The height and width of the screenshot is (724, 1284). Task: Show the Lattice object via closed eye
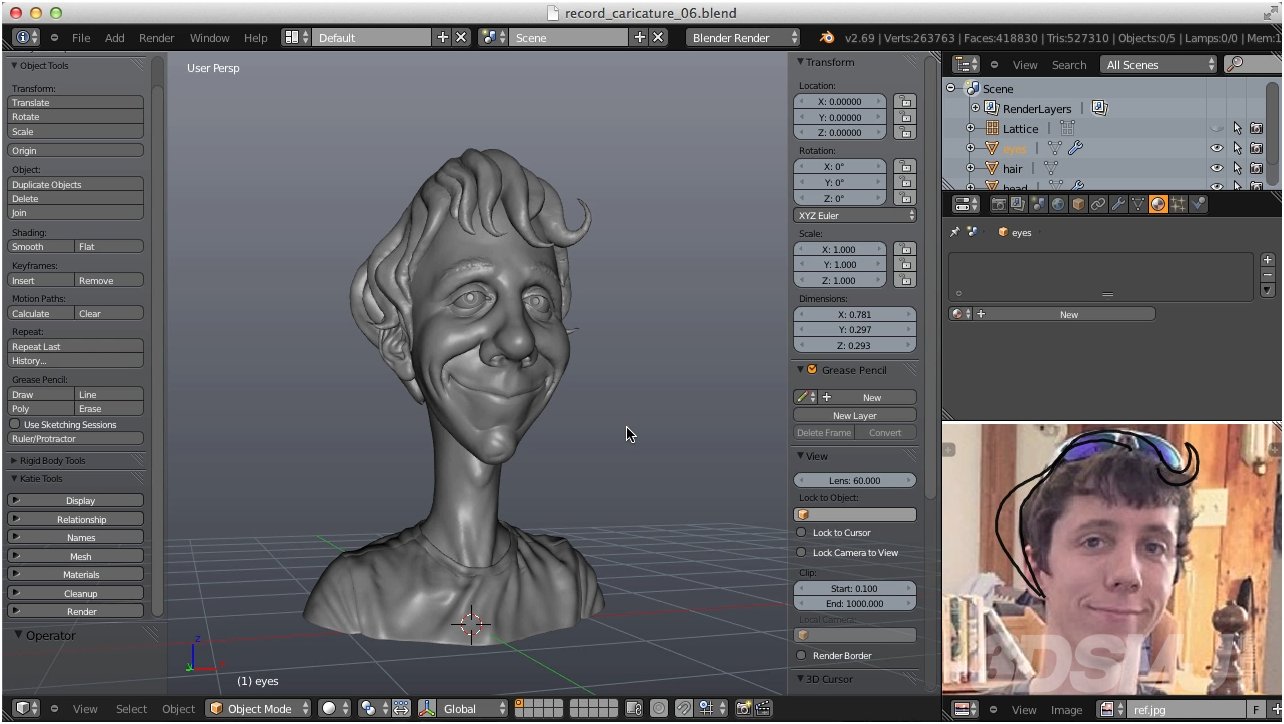(x=1217, y=128)
